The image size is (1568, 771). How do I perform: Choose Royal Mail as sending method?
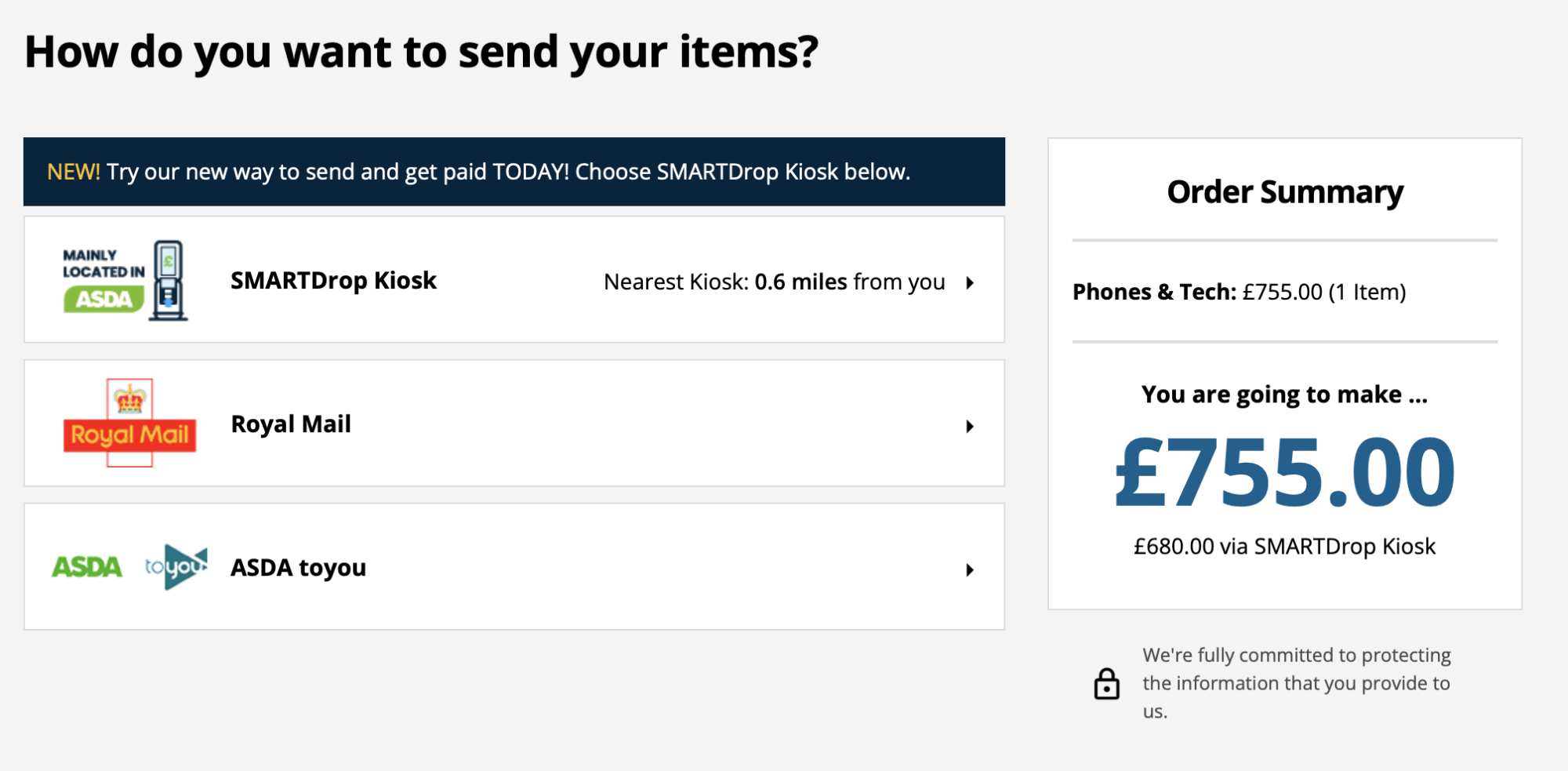pos(291,424)
